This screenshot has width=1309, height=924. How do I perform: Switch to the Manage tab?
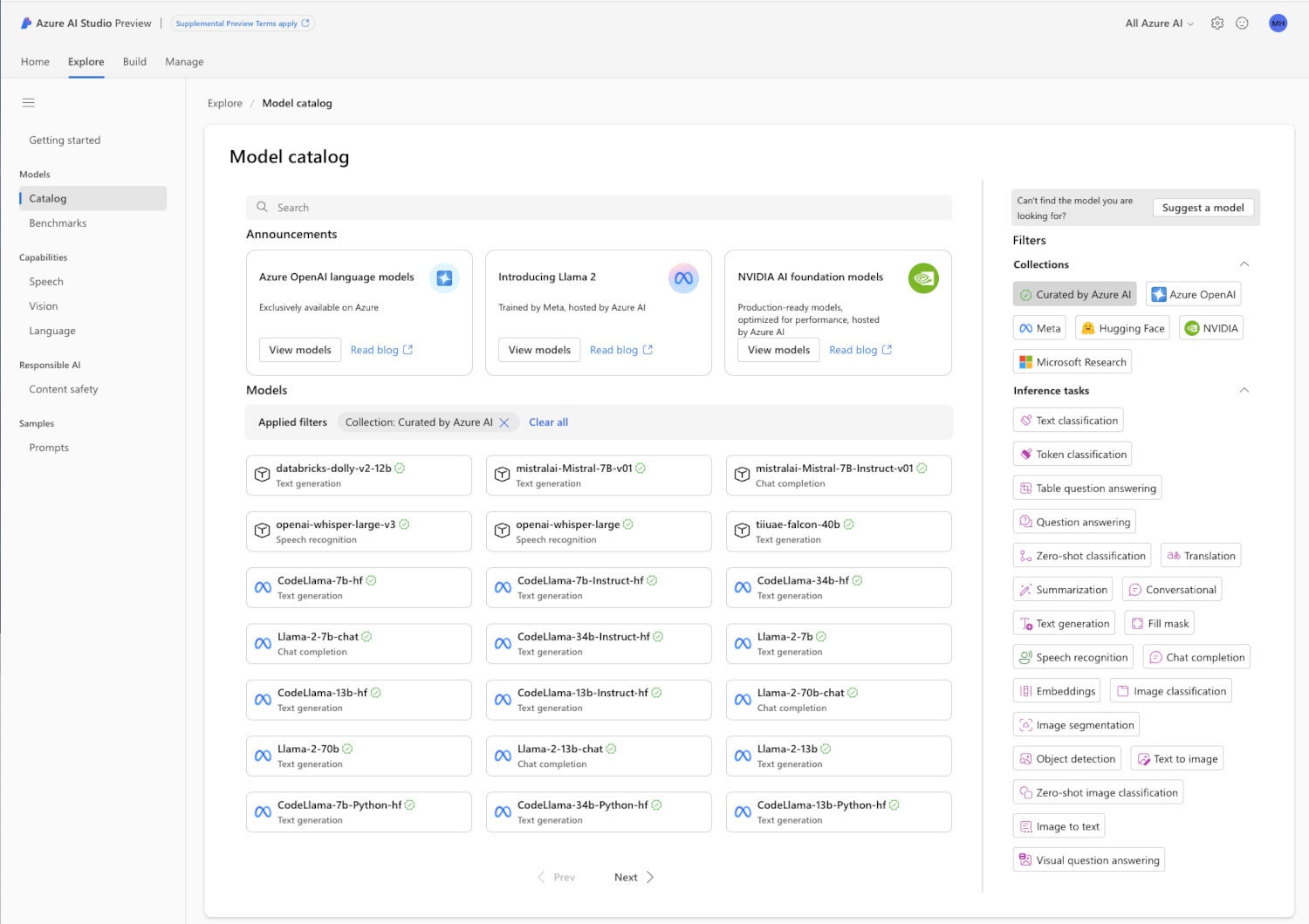184,62
